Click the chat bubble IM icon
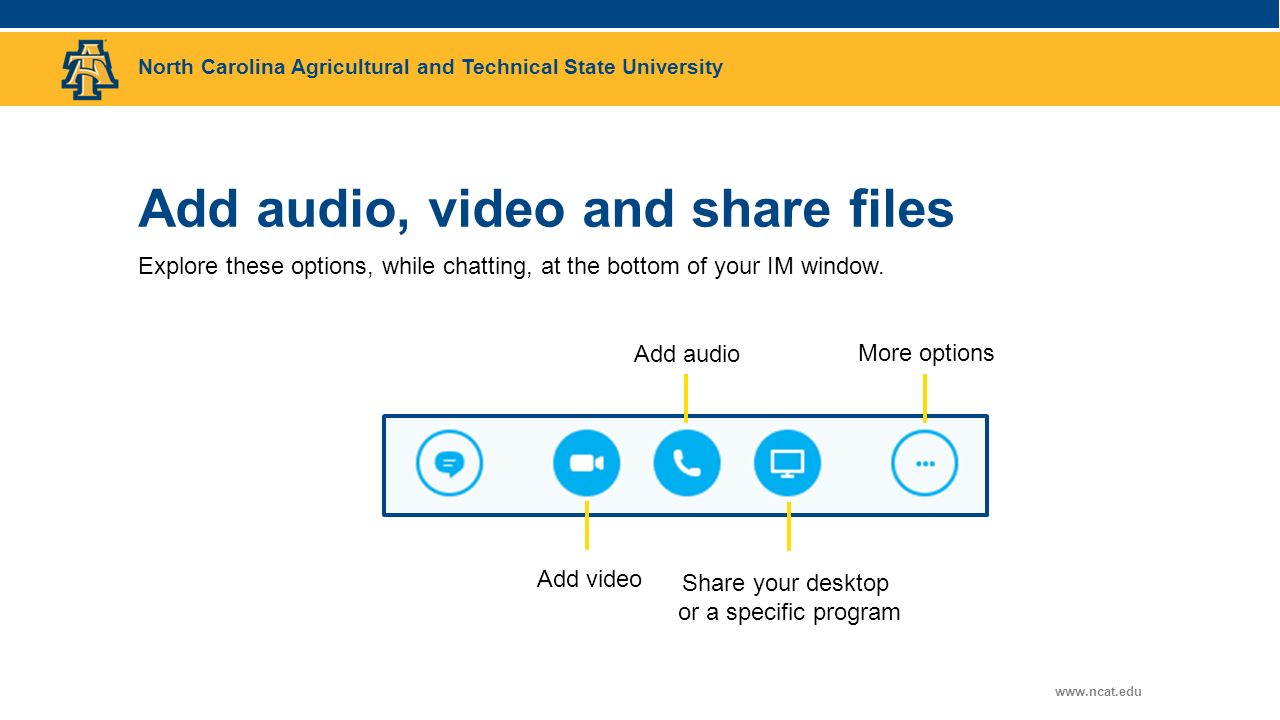The image size is (1280, 720). [x=450, y=463]
